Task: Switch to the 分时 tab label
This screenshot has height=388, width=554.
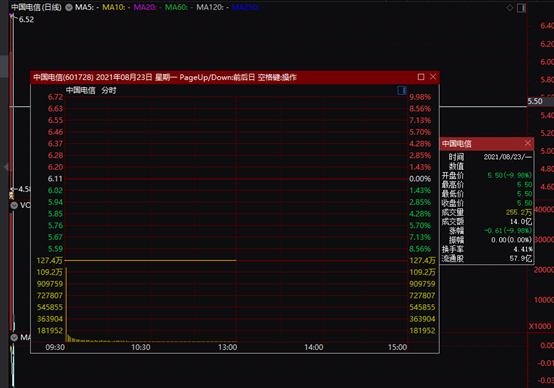Action: [109, 90]
